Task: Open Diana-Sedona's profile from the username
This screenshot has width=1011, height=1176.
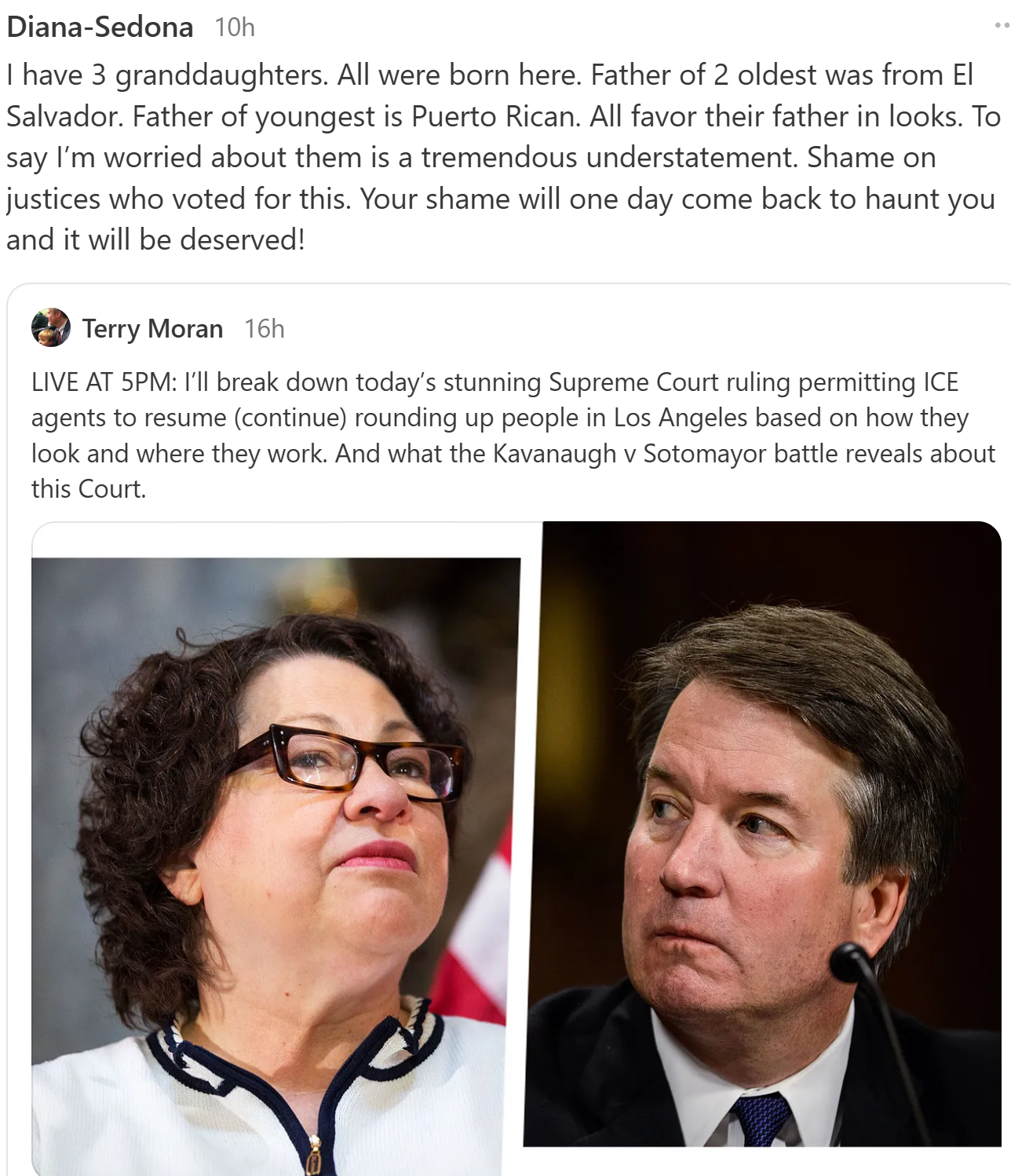Action: coord(100,27)
